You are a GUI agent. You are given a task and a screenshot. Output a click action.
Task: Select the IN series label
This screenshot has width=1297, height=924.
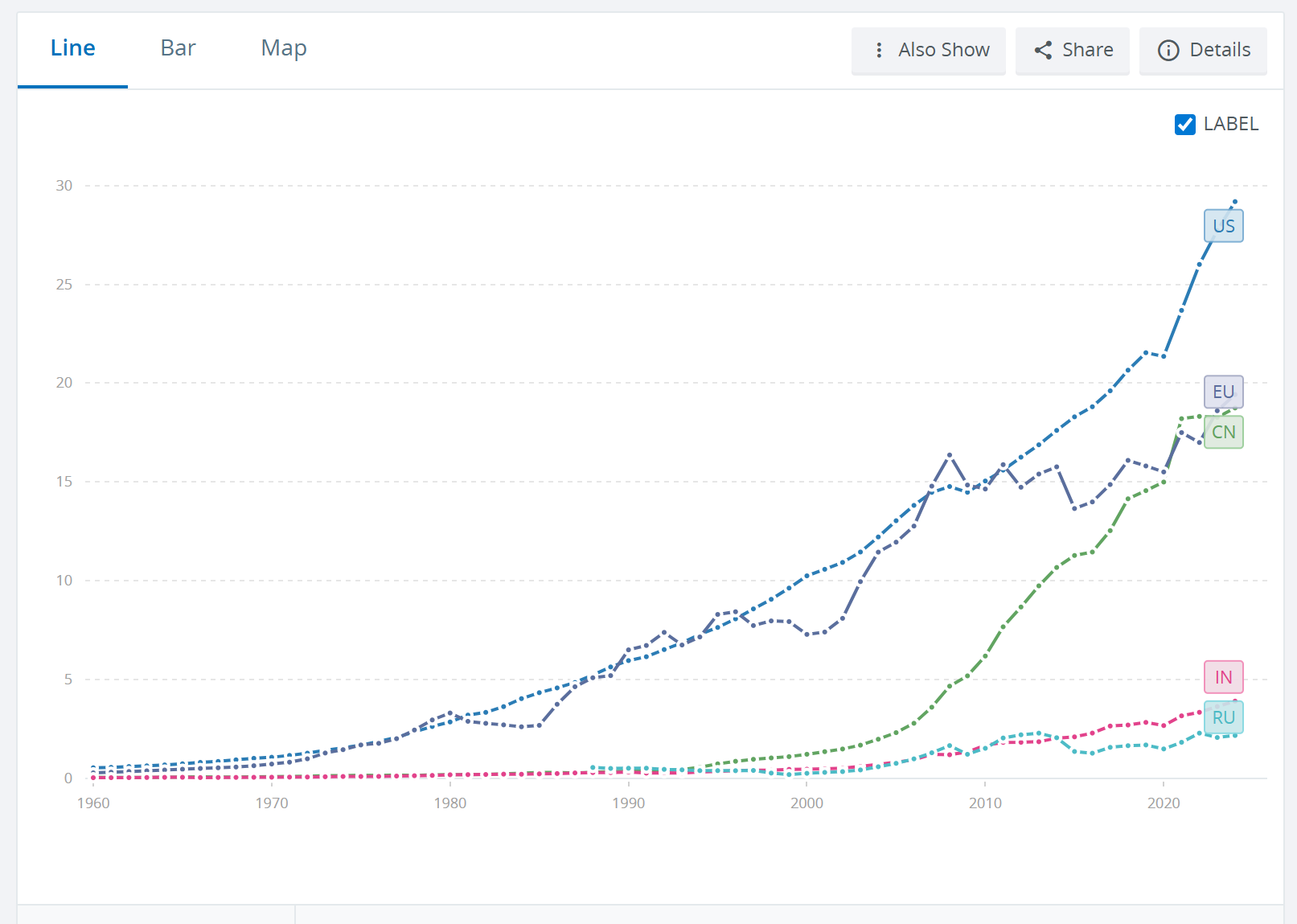[1223, 677]
